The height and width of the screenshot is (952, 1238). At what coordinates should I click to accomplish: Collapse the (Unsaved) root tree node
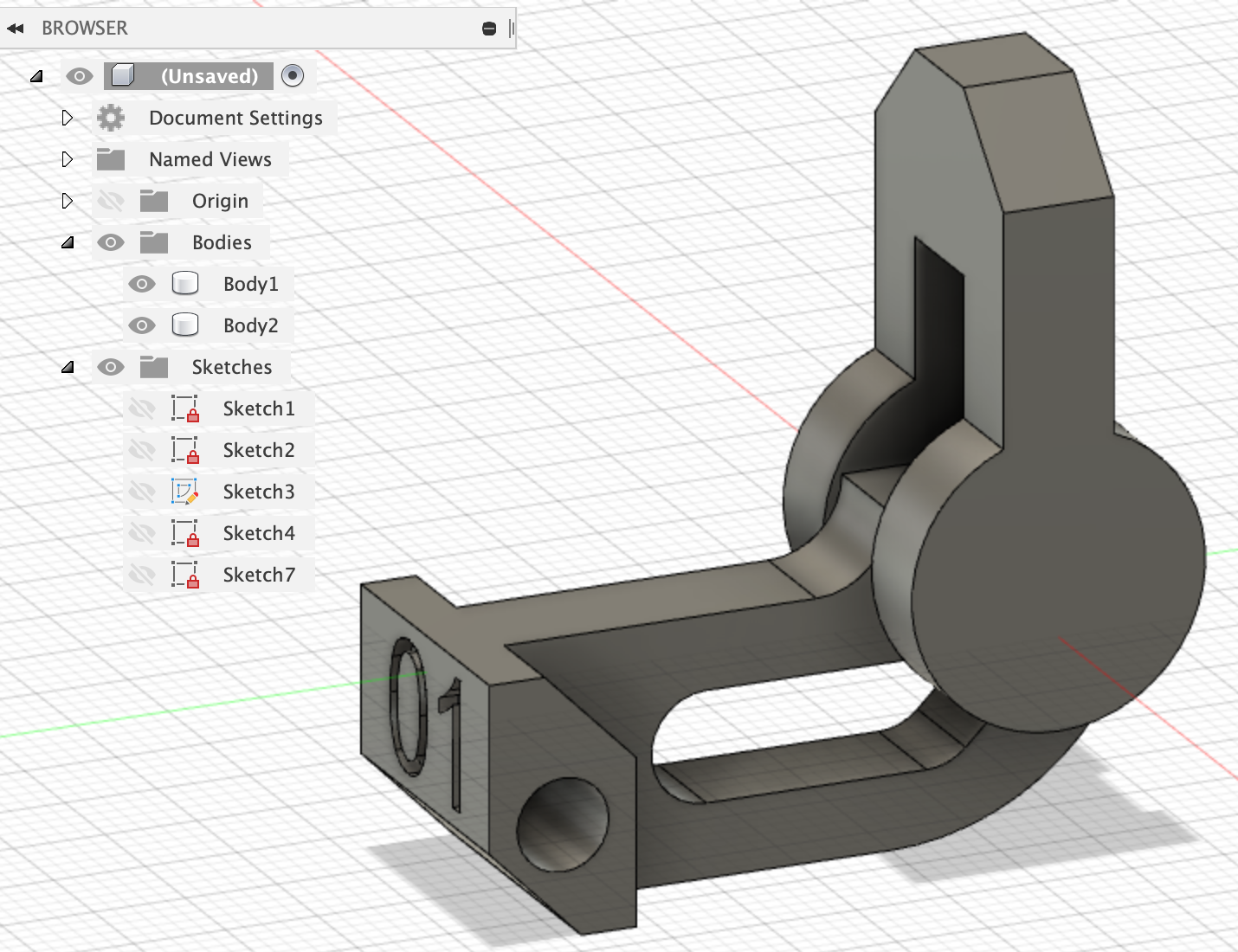[36, 76]
